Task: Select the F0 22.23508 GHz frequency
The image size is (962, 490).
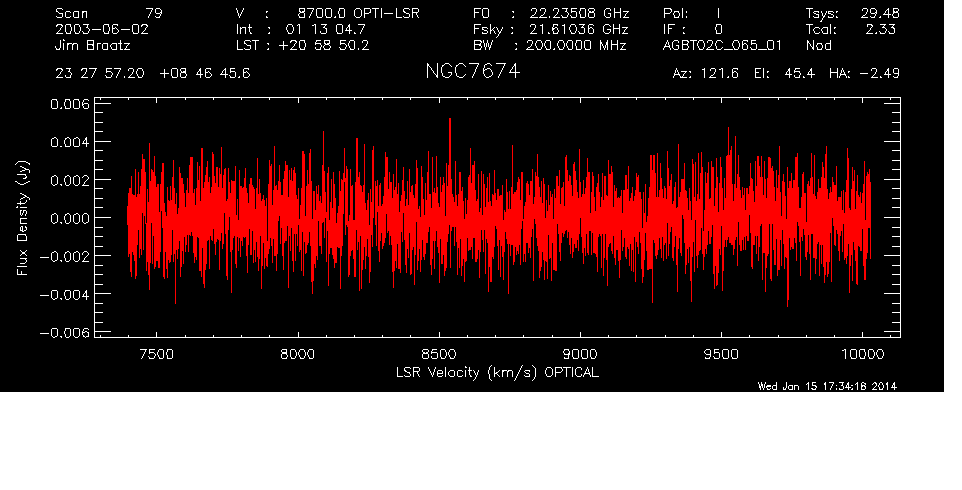Action: click(549, 13)
